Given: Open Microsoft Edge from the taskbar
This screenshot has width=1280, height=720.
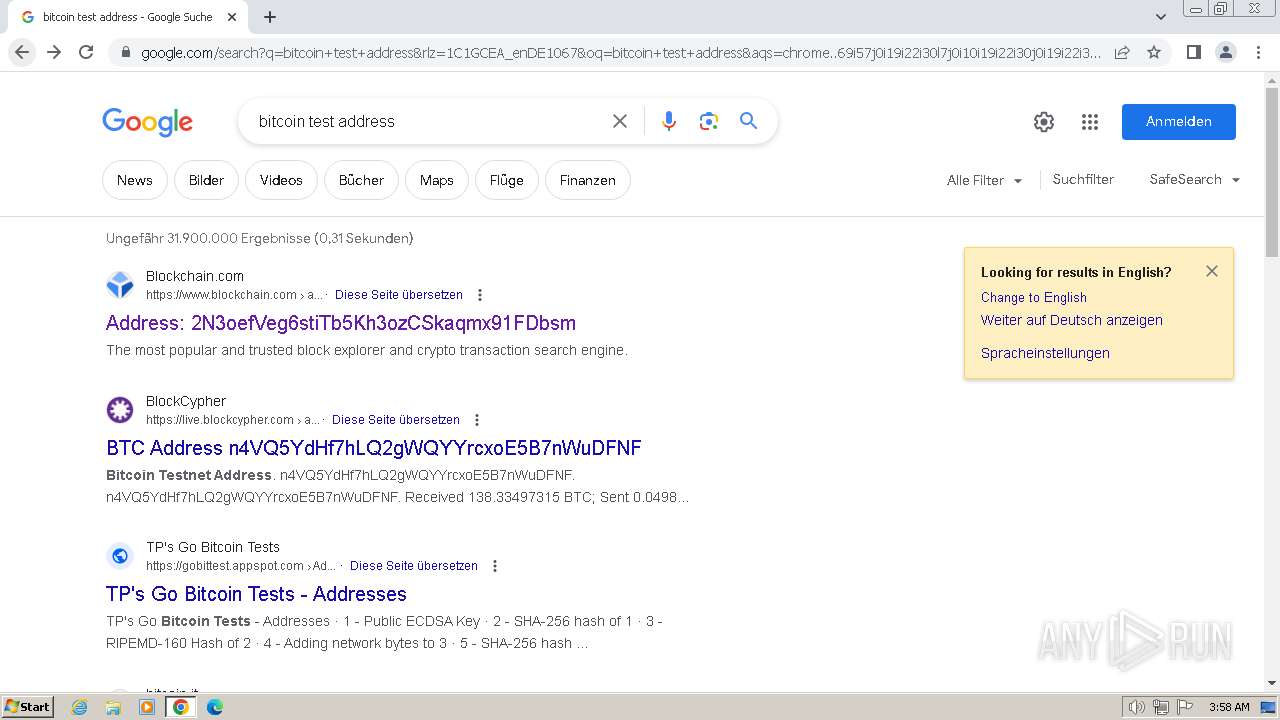Looking at the screenshot, I should 214,707.
